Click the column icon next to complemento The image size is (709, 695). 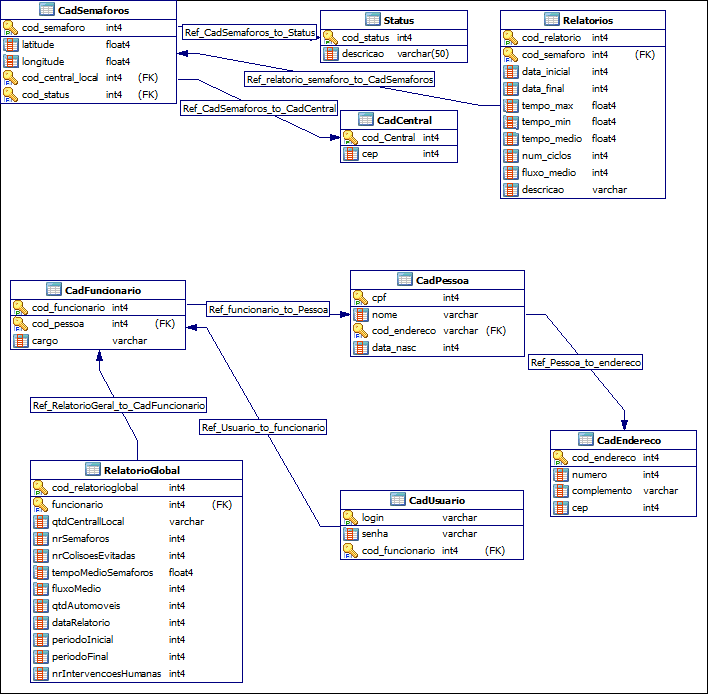[x=561, y=491]
